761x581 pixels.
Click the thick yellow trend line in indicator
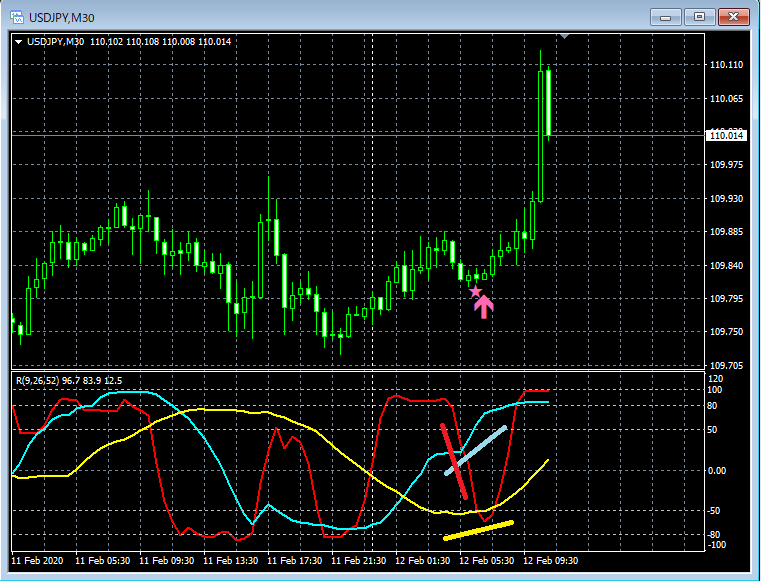pyautogui.click(x=479, y=531)
